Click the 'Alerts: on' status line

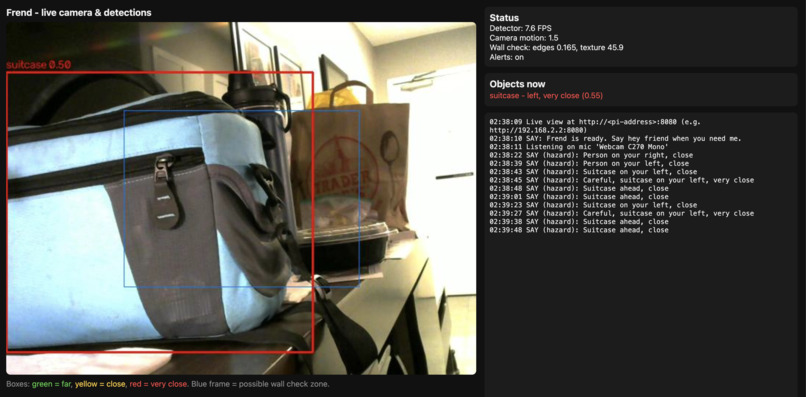507,58
